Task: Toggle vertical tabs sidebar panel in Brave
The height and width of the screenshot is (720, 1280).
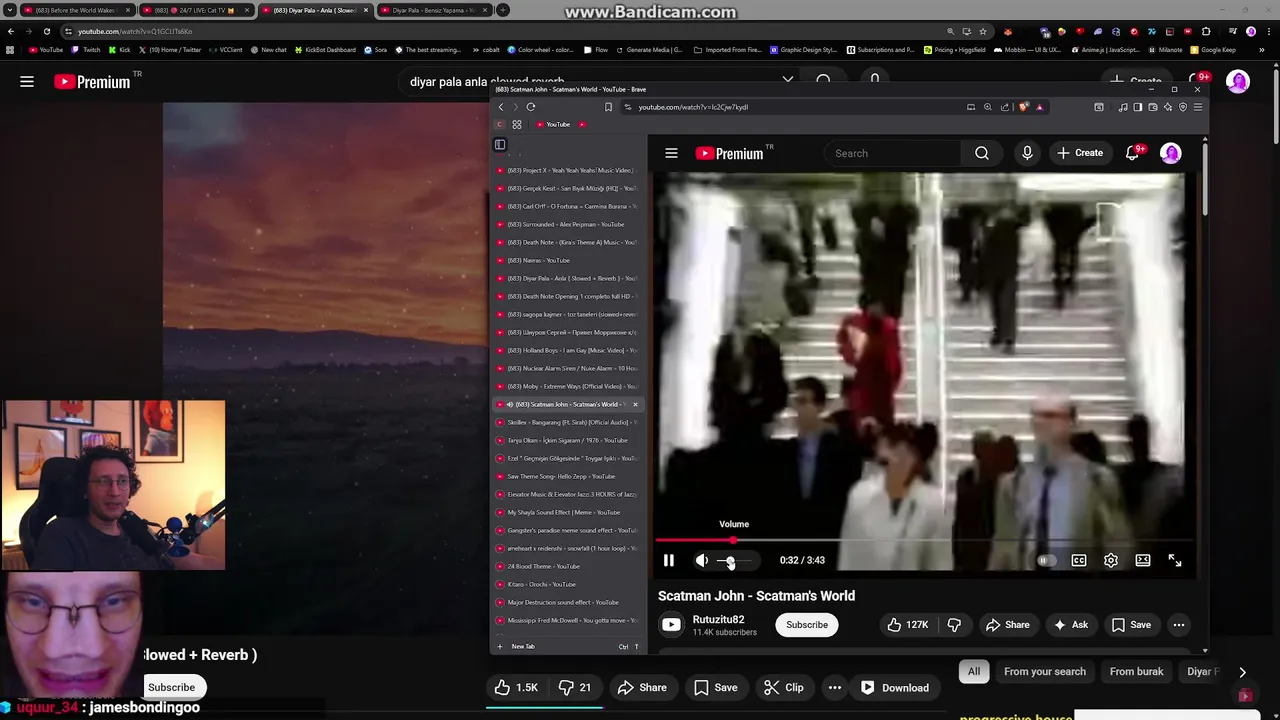Action: pos(500,145)
